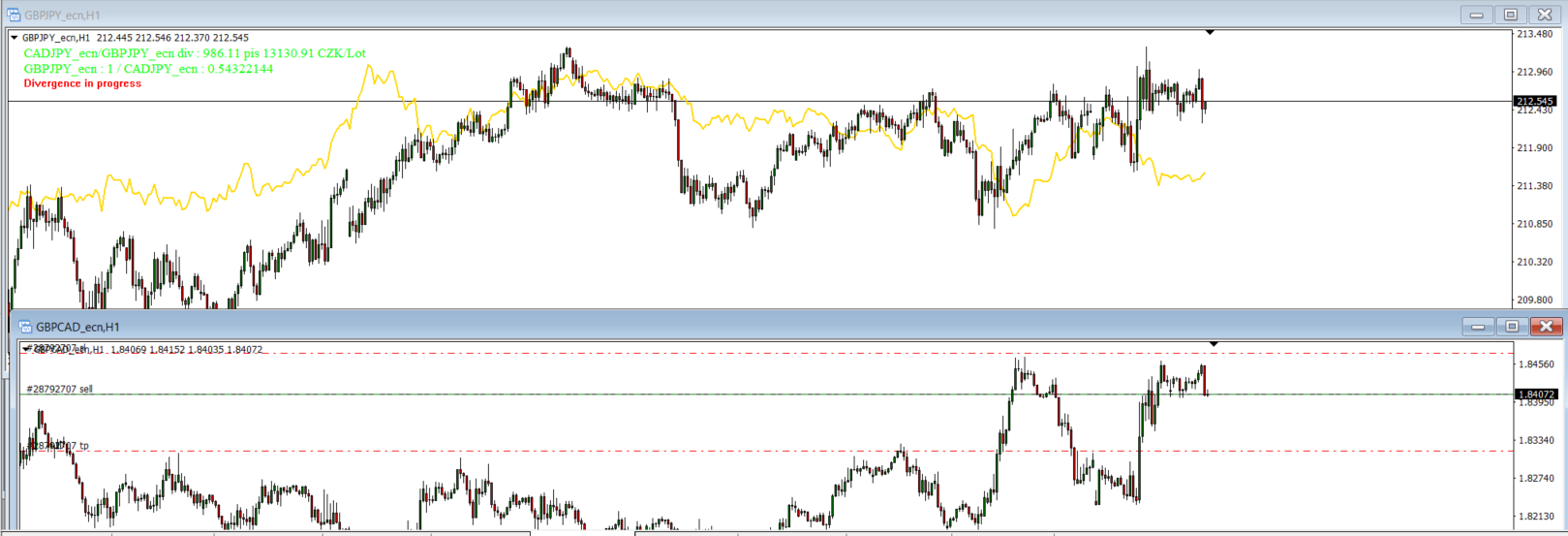Select the 'CADJPY_ecn/GBPJPY_ecn div : 986.11 pis' label
1568x536 pixels.
195,53
